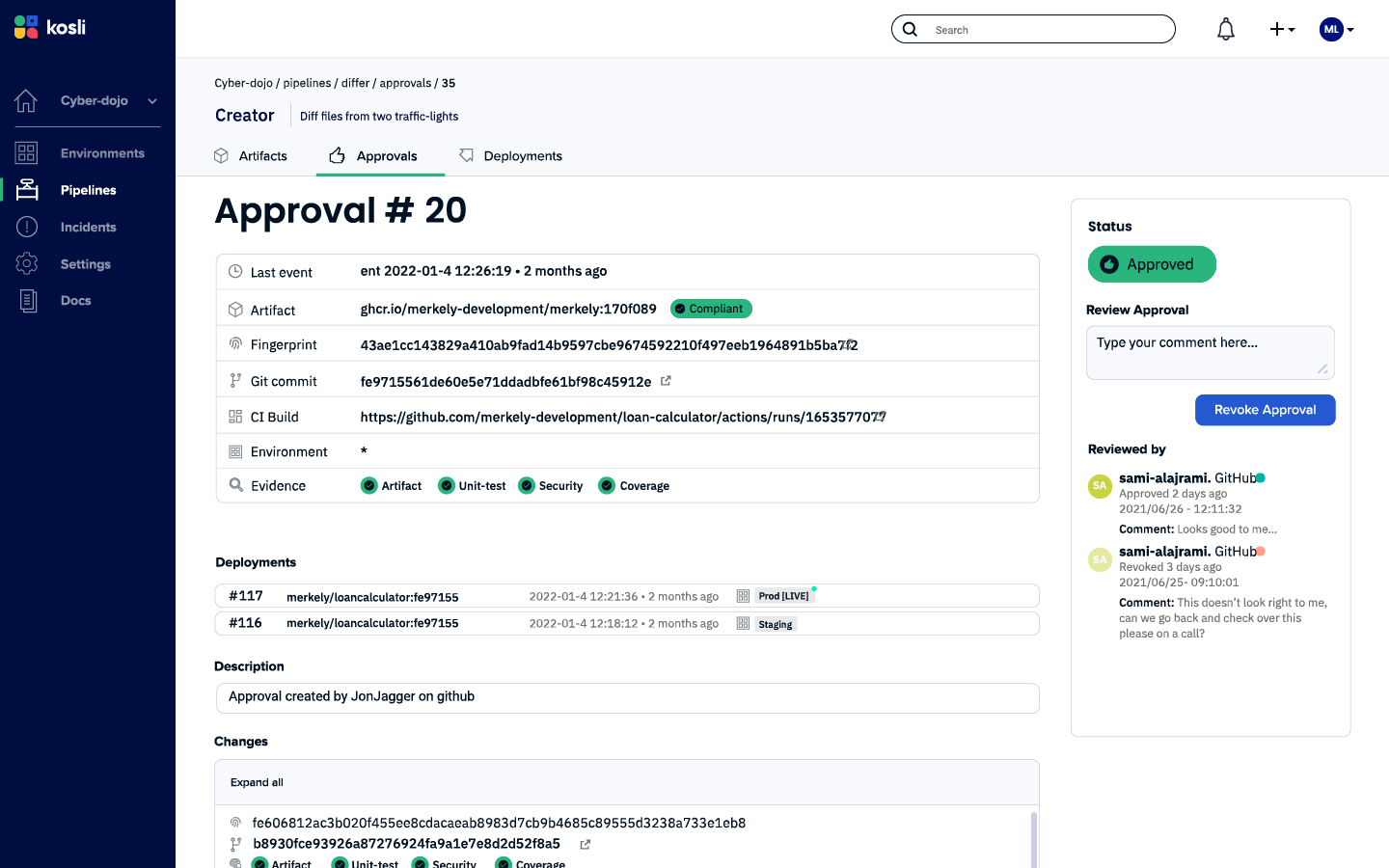Focus the Search input field
The image size is (1390, 868).
pyautogui.click(x=1033, y=29)
